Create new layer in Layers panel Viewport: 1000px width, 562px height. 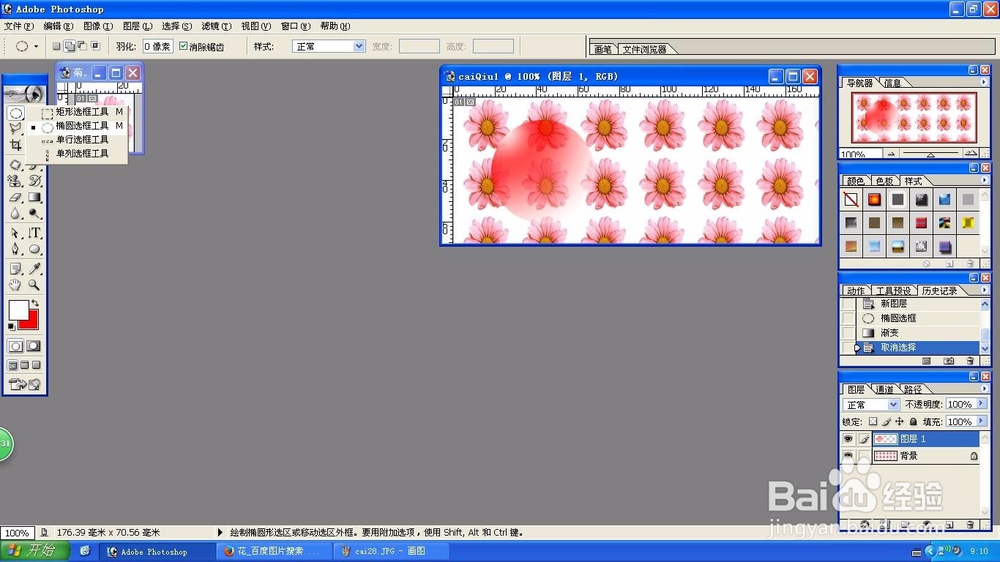click(950, 524)
